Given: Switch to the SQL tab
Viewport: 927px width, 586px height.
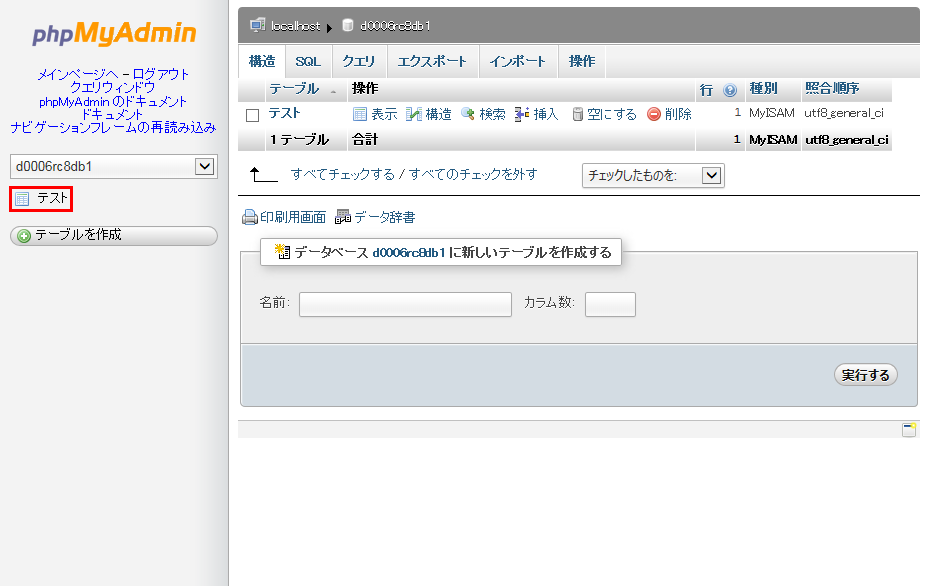Looking at the screenshot, I should coord(308,62).
